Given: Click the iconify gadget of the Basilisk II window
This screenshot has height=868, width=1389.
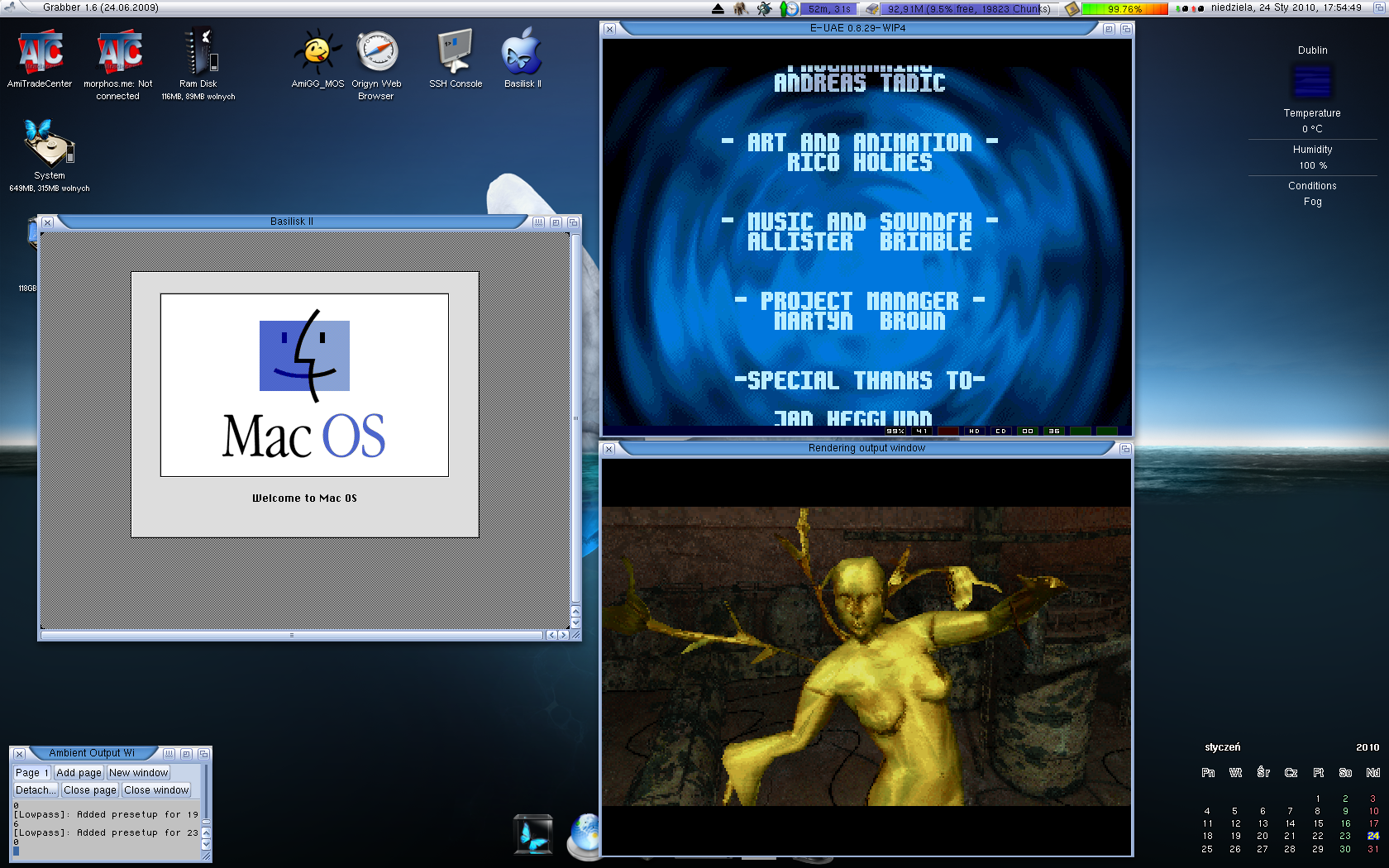Looking at the screenshot, I should click(x=539, y=222).
